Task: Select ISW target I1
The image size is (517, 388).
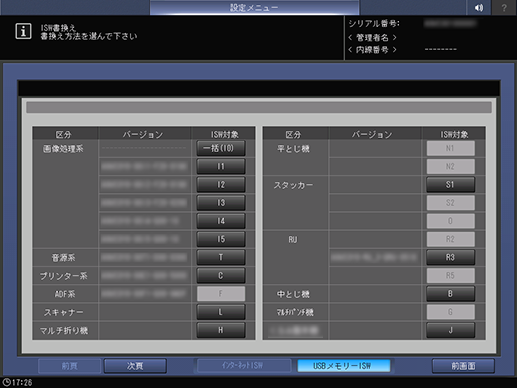Action: tap(221, 166)
